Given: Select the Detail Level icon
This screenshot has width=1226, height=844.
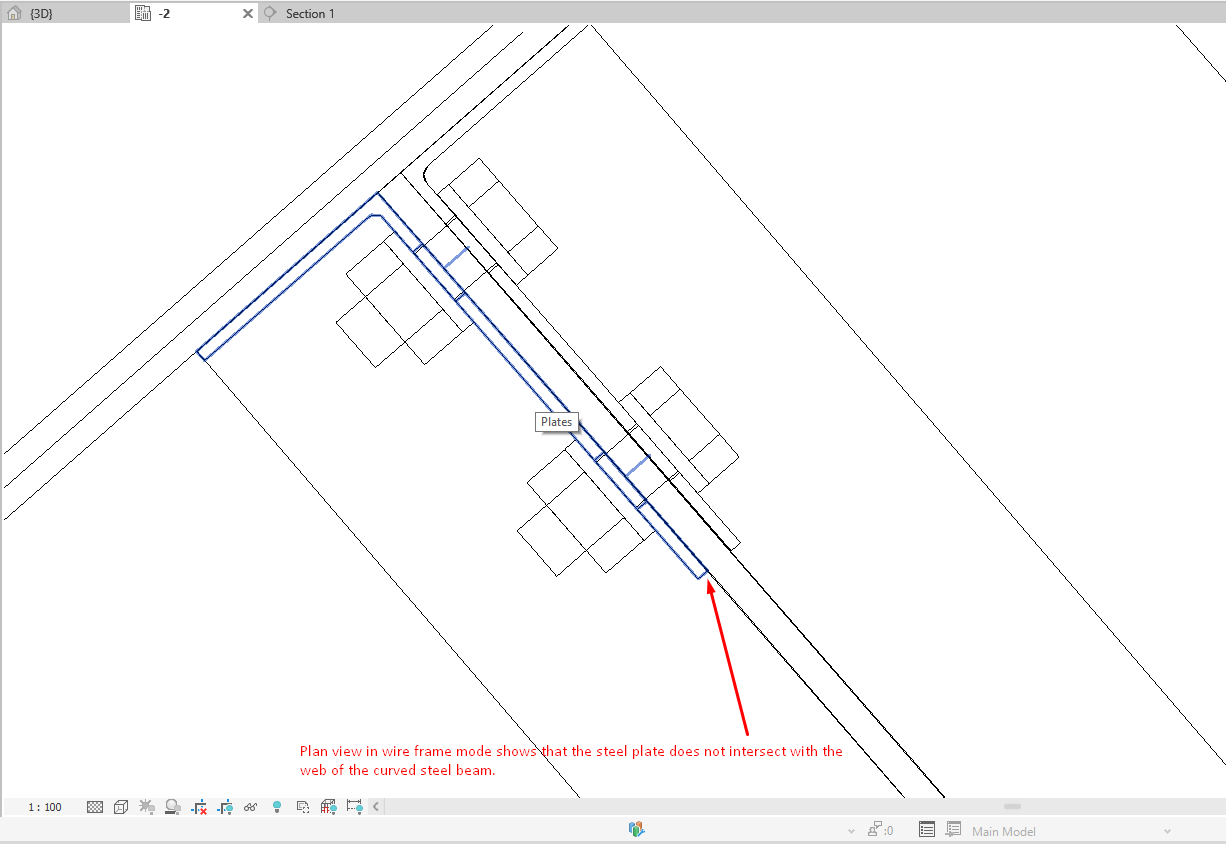Looking at the screenshot, I should [95, 807].
